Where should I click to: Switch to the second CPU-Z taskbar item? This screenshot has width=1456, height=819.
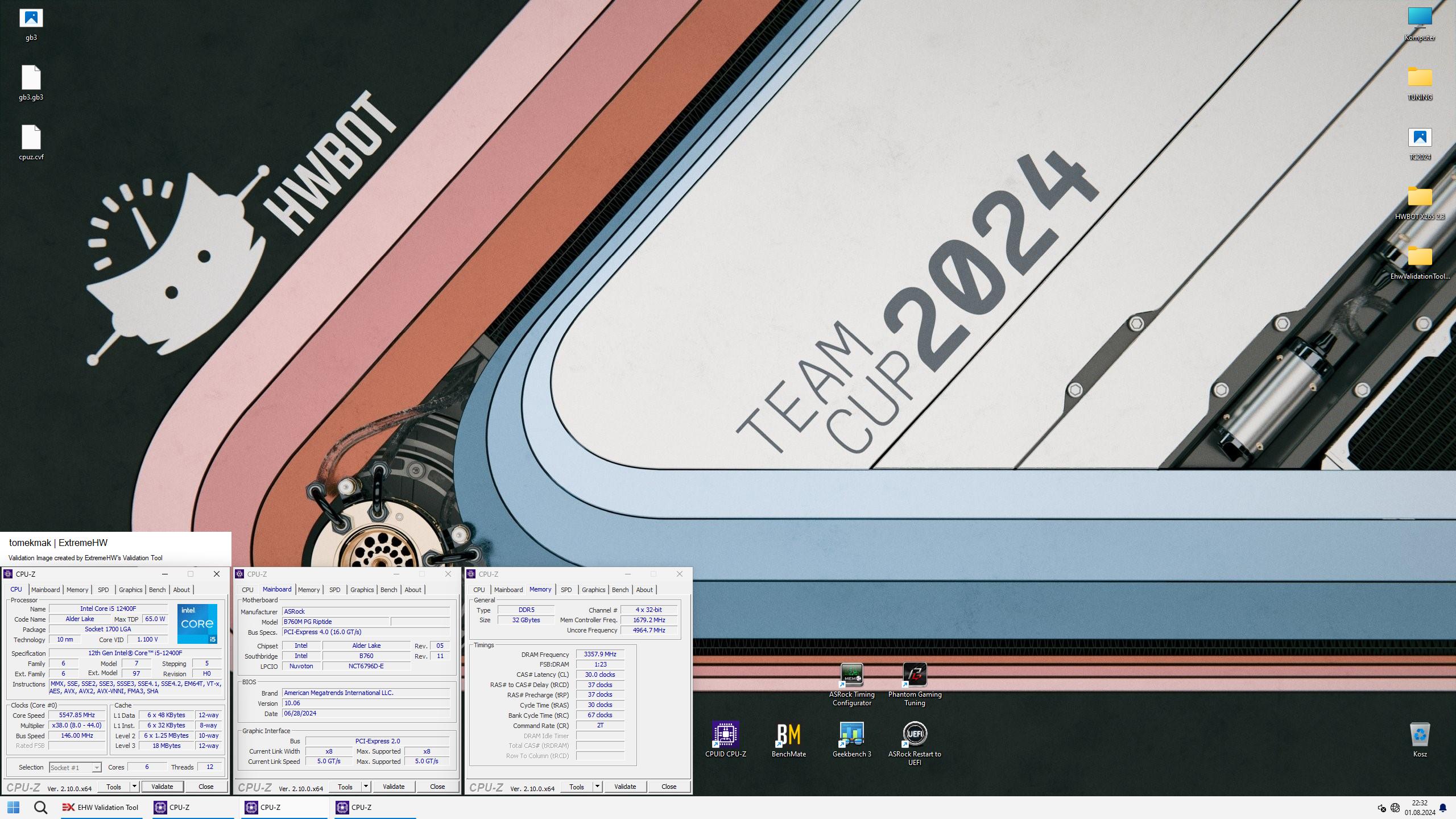point(284,807)
